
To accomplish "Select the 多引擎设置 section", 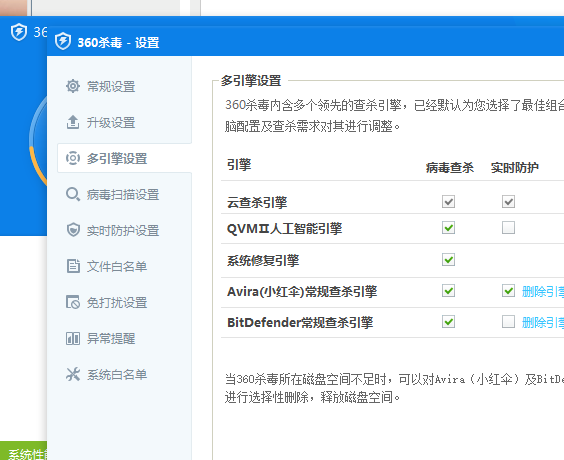I will tap(124, 158).
